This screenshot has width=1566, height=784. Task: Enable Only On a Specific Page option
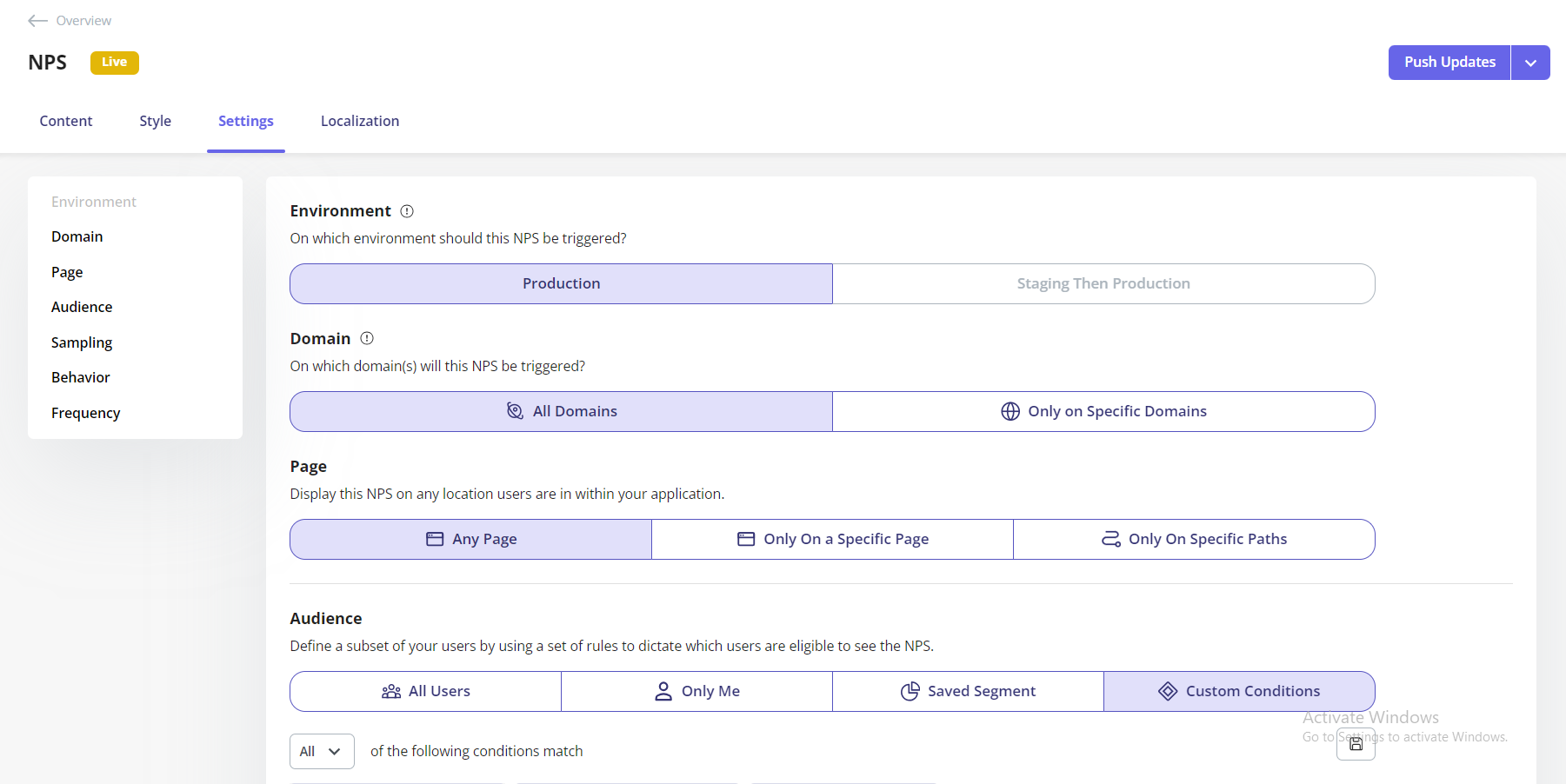point(831,539)
